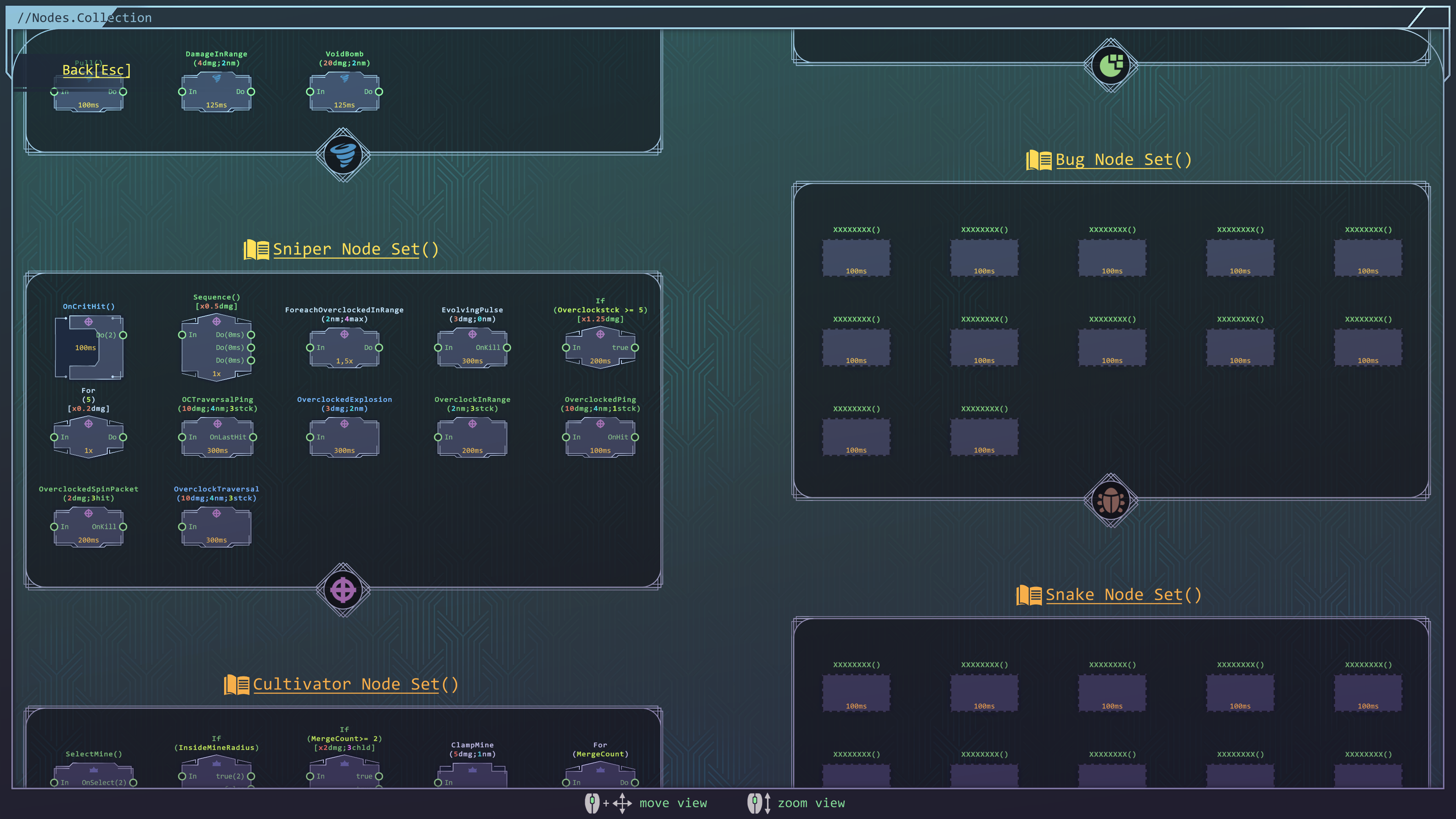This screenshot has width=1456, height=819.
Task: Select the VoidBomb (20dmg;2nm) node
Action: (x=344, y=91)
